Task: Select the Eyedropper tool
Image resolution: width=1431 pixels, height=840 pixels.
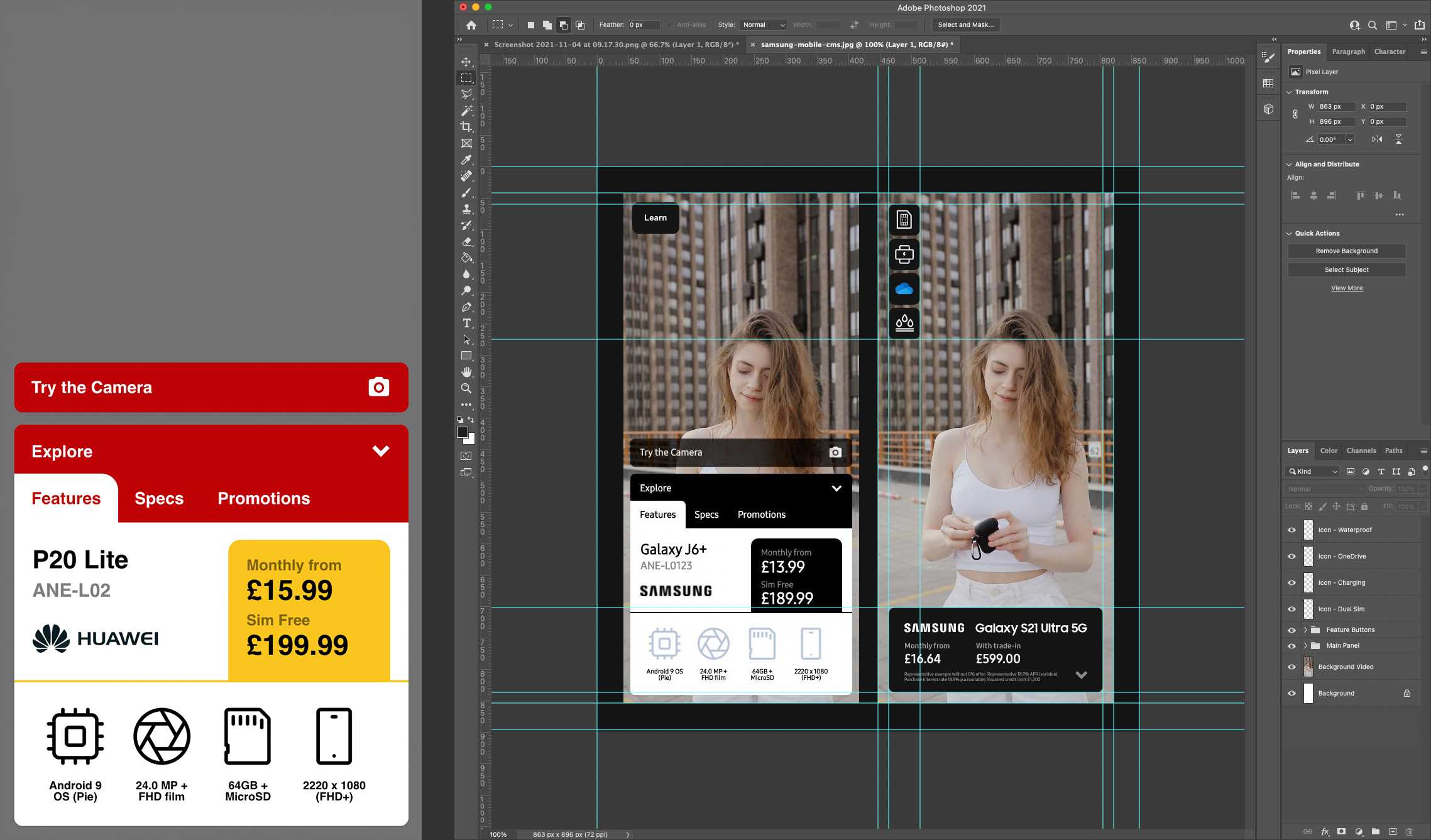Action: coord(466,160)
